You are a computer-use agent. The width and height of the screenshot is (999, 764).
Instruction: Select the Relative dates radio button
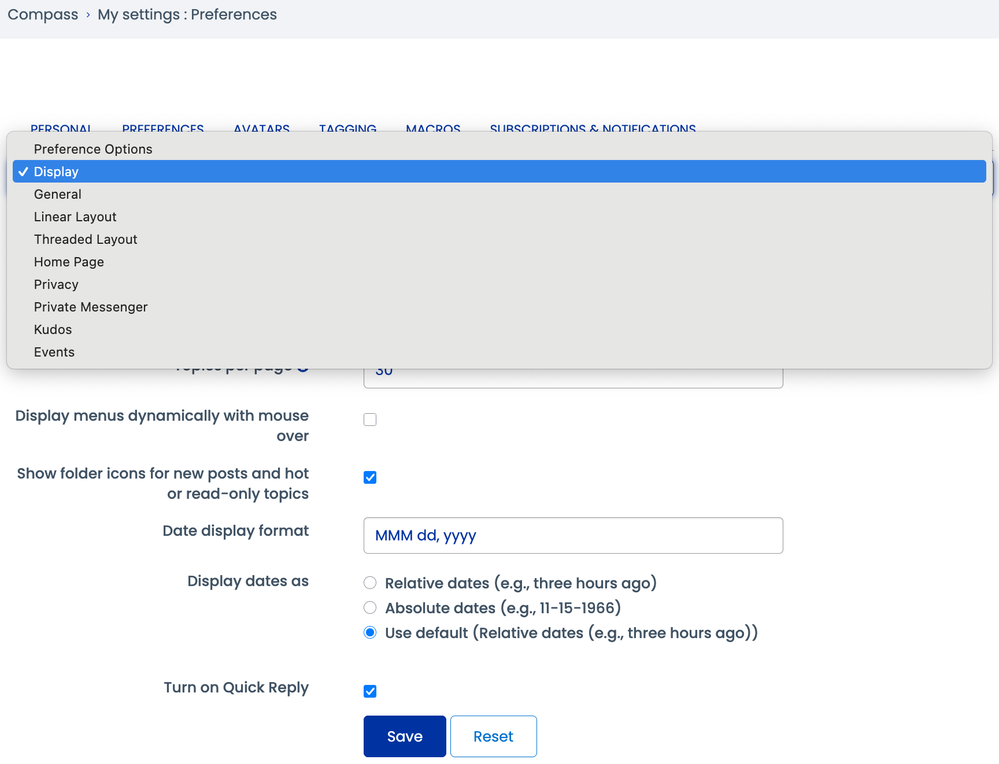pyautogui.click(x=370, y=583)
